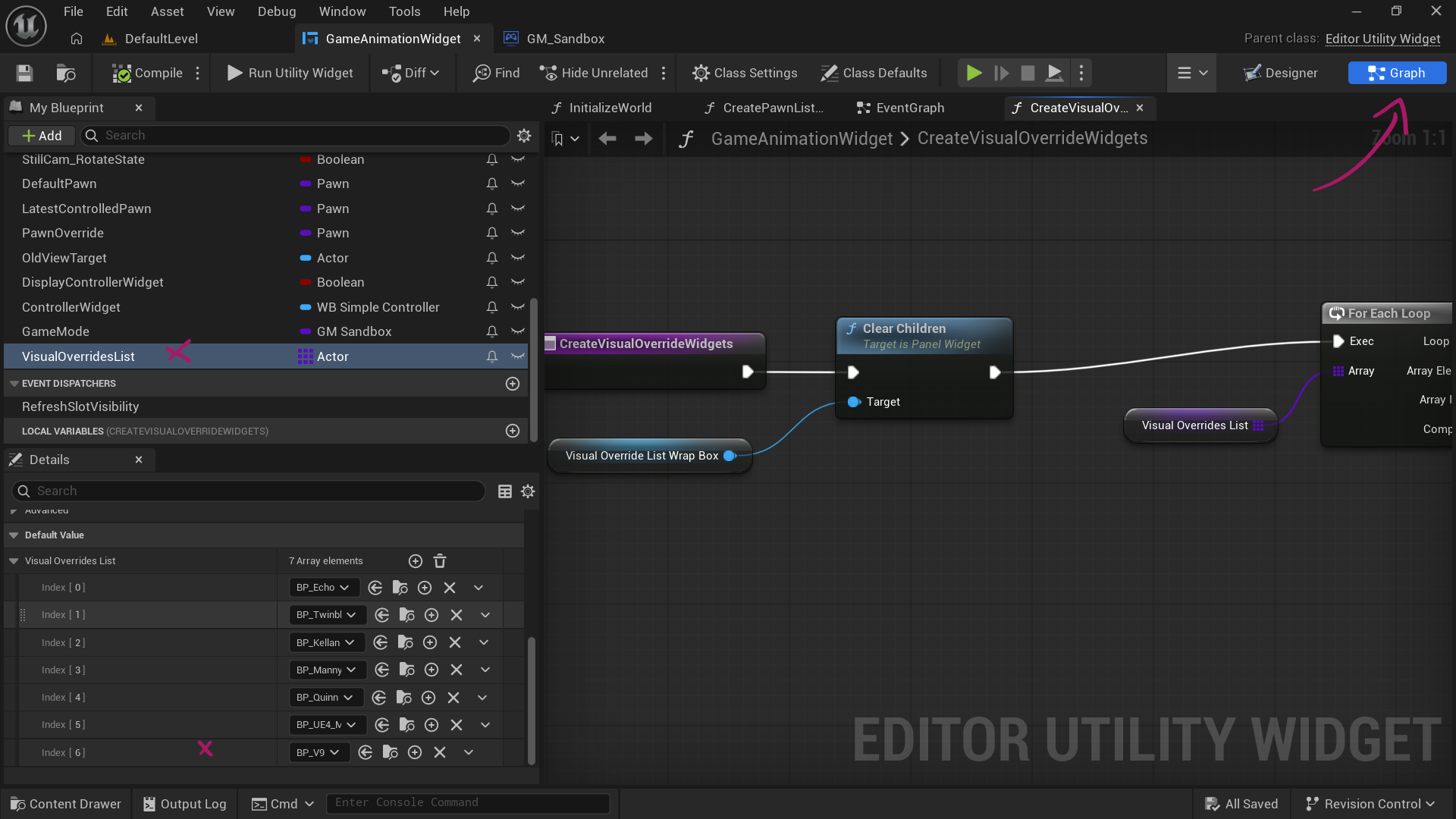Toggle visibility eye for VisualOverridesList variable

pos(518,356)
